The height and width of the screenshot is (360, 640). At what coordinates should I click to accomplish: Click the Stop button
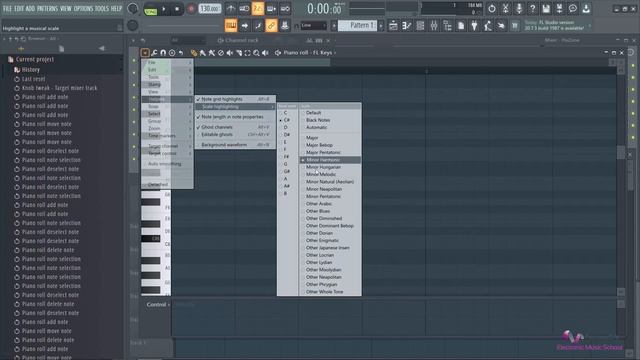pyautogui.click(x=177, y=9)
